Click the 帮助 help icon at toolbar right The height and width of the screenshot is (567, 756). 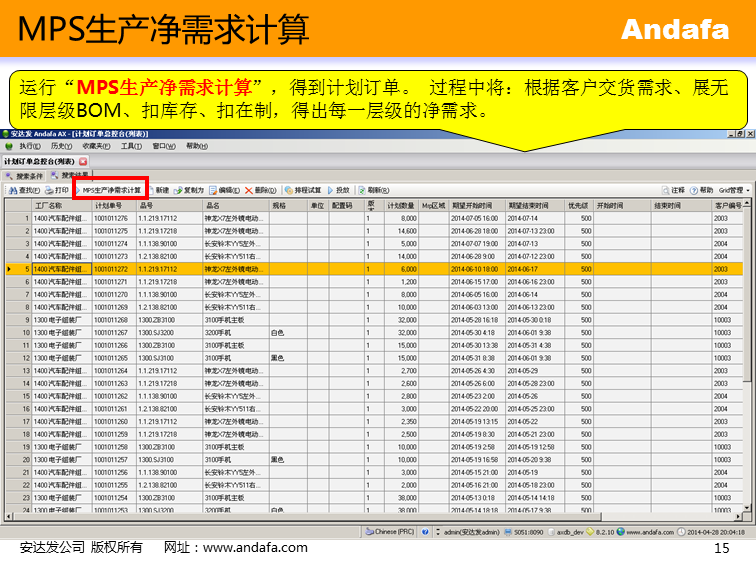point(701,190)
